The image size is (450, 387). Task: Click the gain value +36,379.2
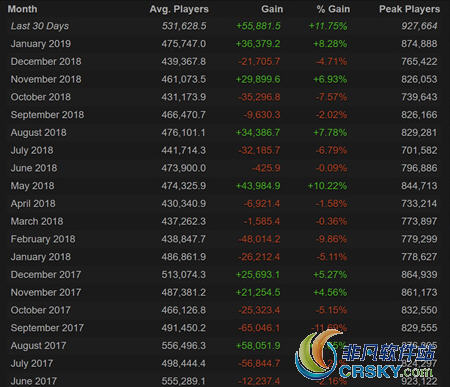pos(258,44)
